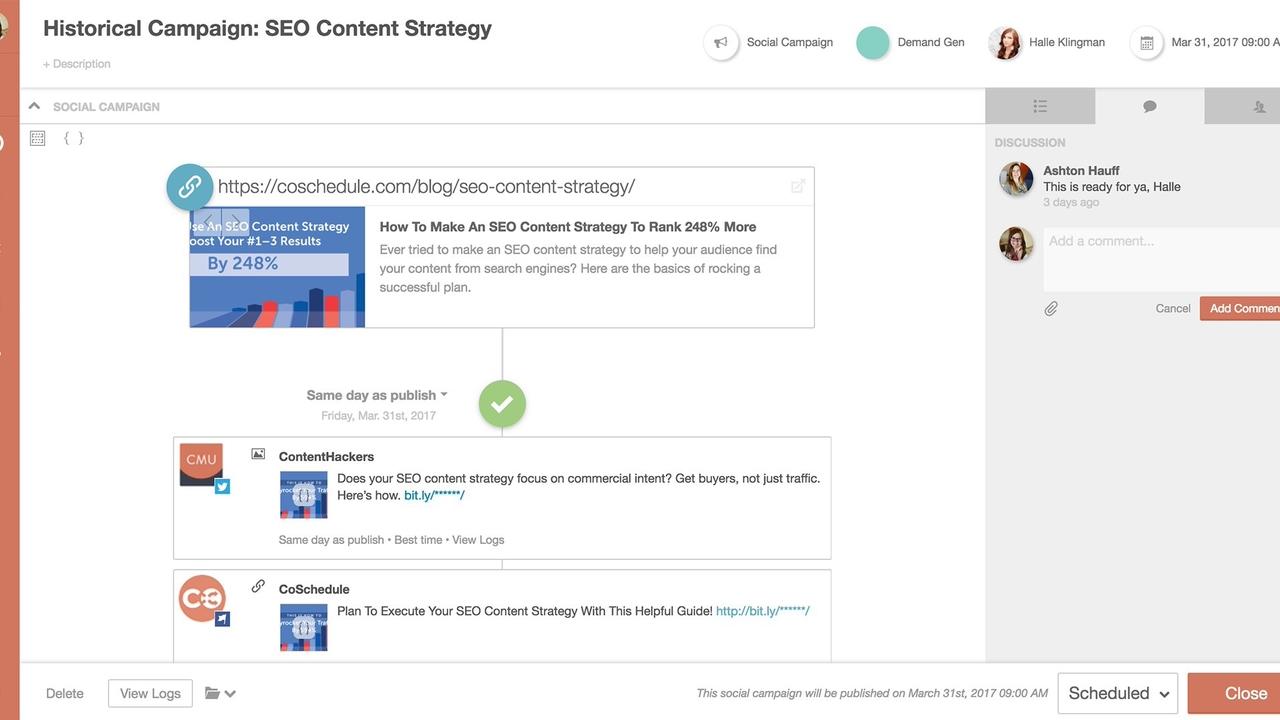Image resolution: width=1280 pixels, height=720 pixels.
Task: Click the ContentHackers CMU profile icon
Action: [201, 464]
